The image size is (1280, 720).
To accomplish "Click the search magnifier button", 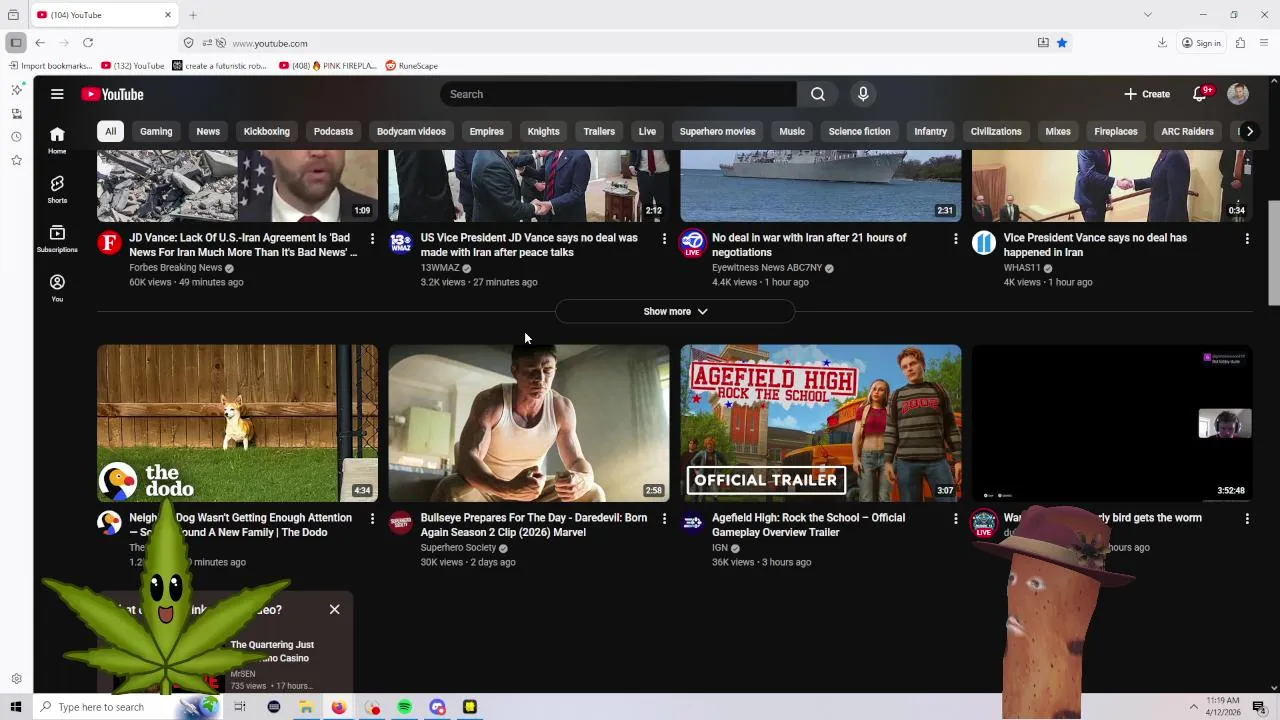I will pyautogui.click(x=818, y=94).
